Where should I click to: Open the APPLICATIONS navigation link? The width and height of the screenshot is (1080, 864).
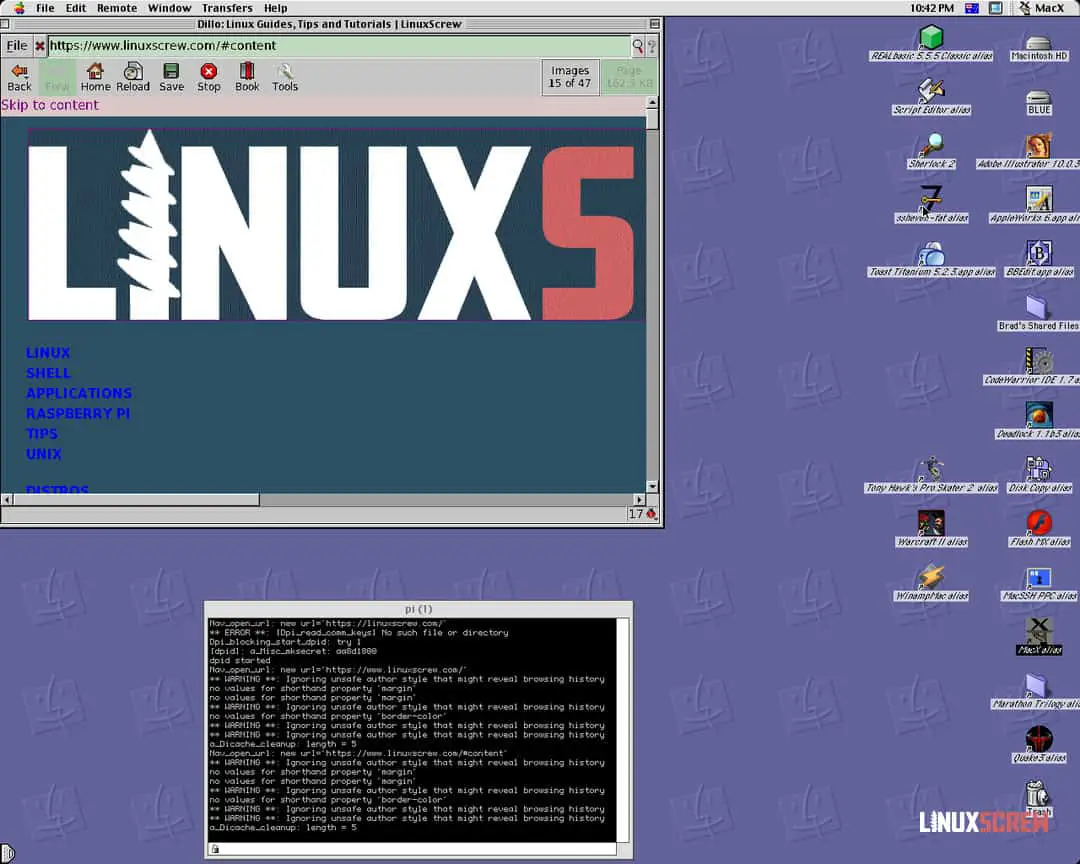pos(79,393)
